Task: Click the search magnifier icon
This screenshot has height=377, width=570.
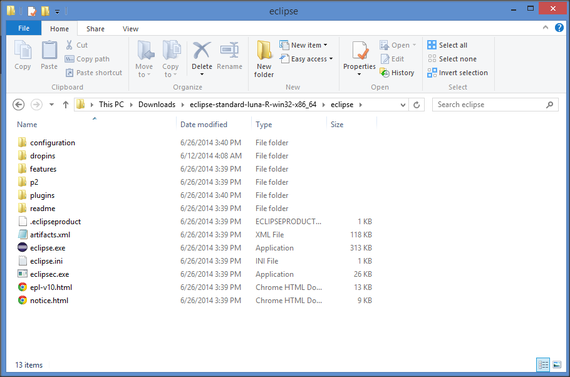Action: (550, 105)
